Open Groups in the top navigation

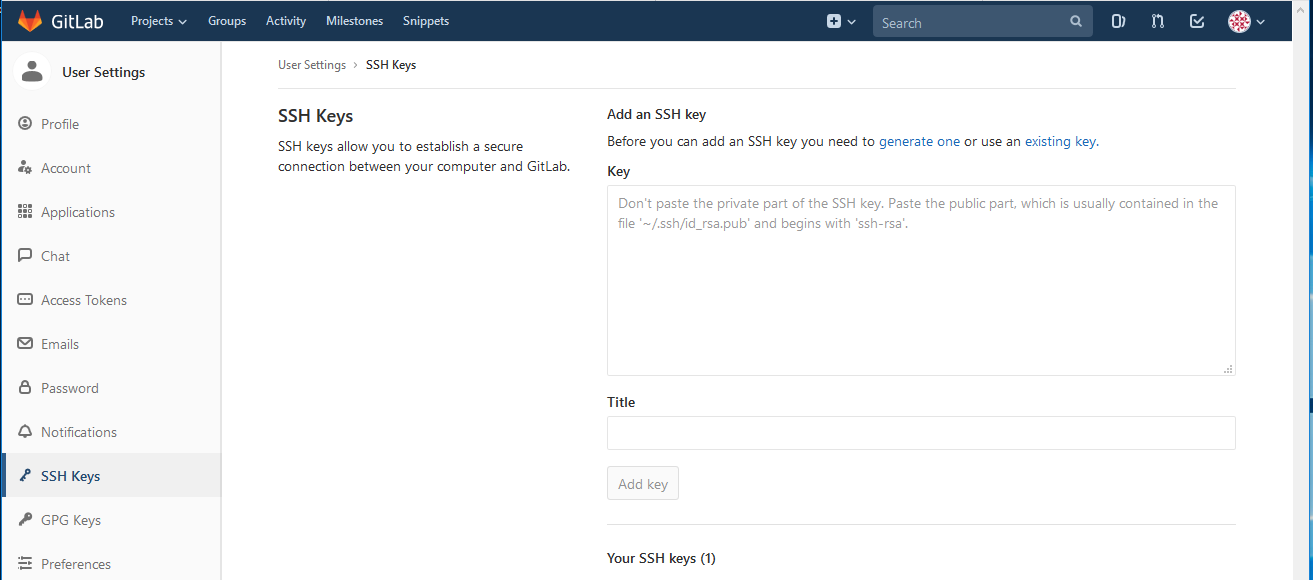pyautogui.click(x=227, y=21)
